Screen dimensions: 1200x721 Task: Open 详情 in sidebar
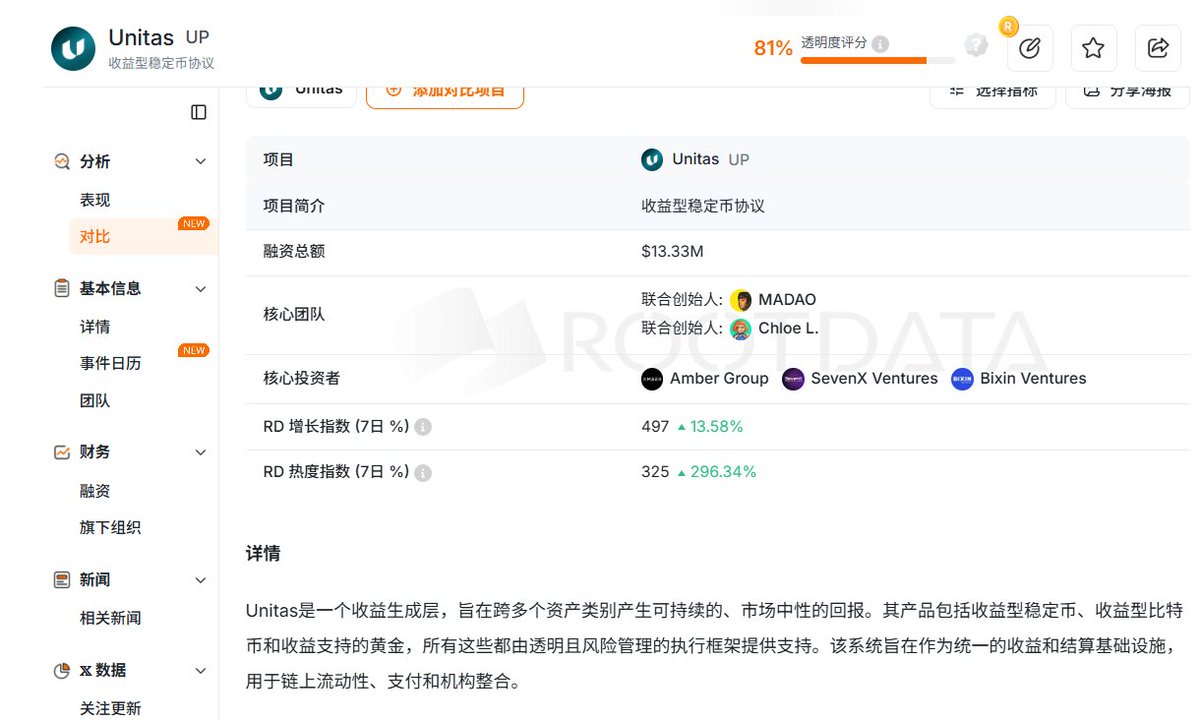(95, 327)
